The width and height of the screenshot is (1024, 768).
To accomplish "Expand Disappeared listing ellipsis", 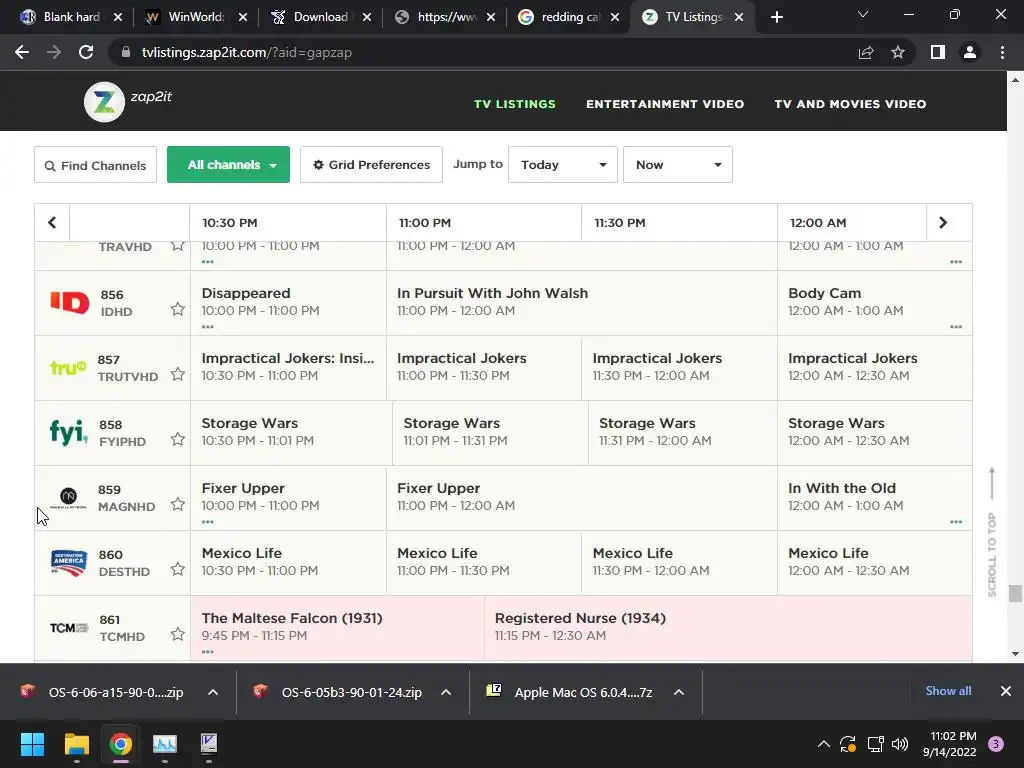I will 208,327.
